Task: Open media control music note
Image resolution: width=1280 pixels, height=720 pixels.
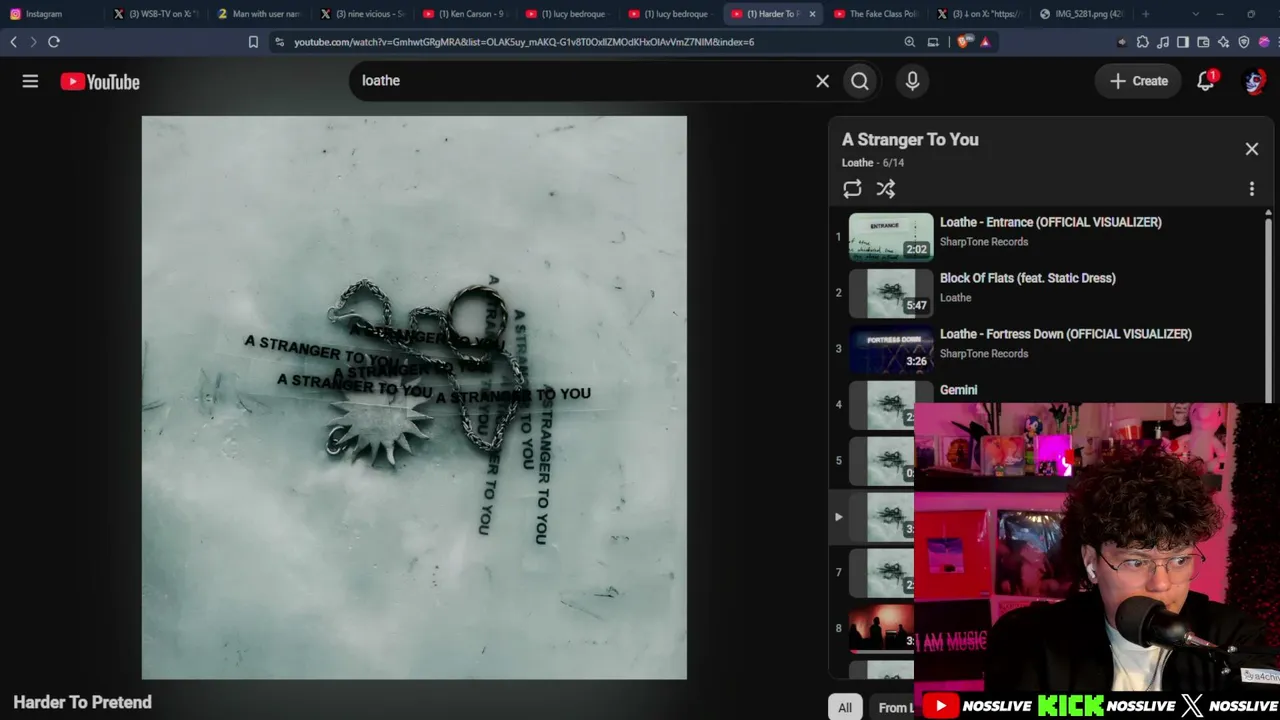Action: (x=1163, y=42)
